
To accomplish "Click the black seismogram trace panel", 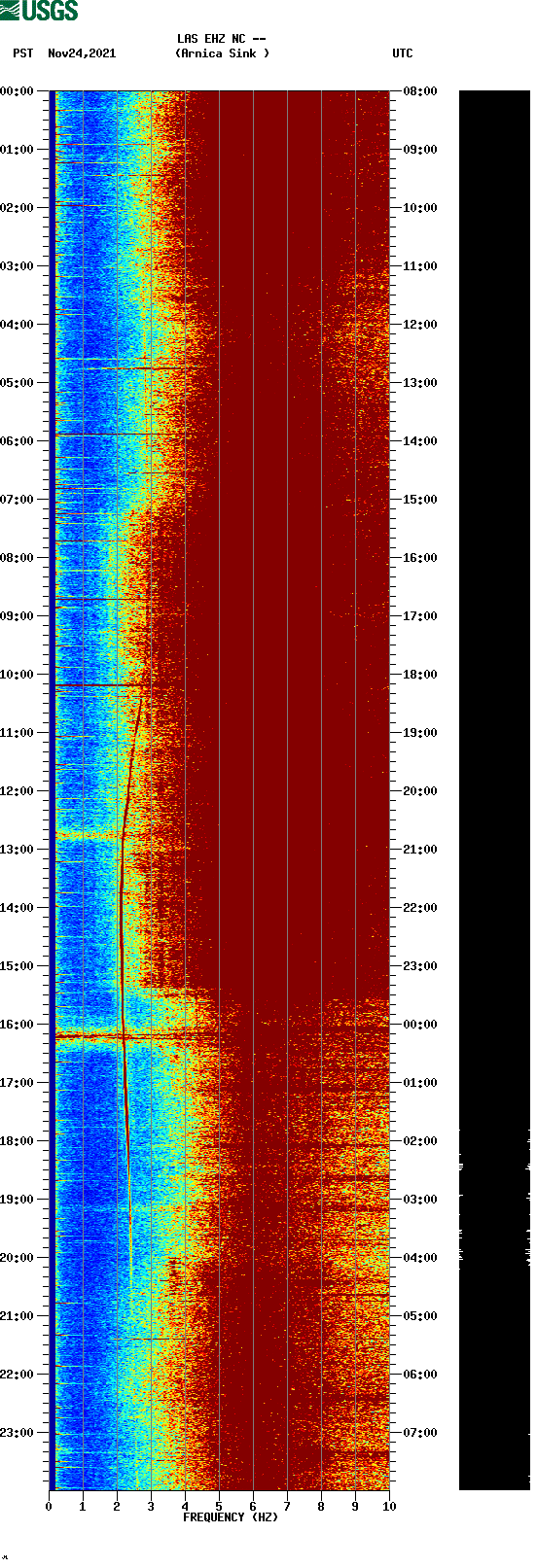I will (494, 790).
